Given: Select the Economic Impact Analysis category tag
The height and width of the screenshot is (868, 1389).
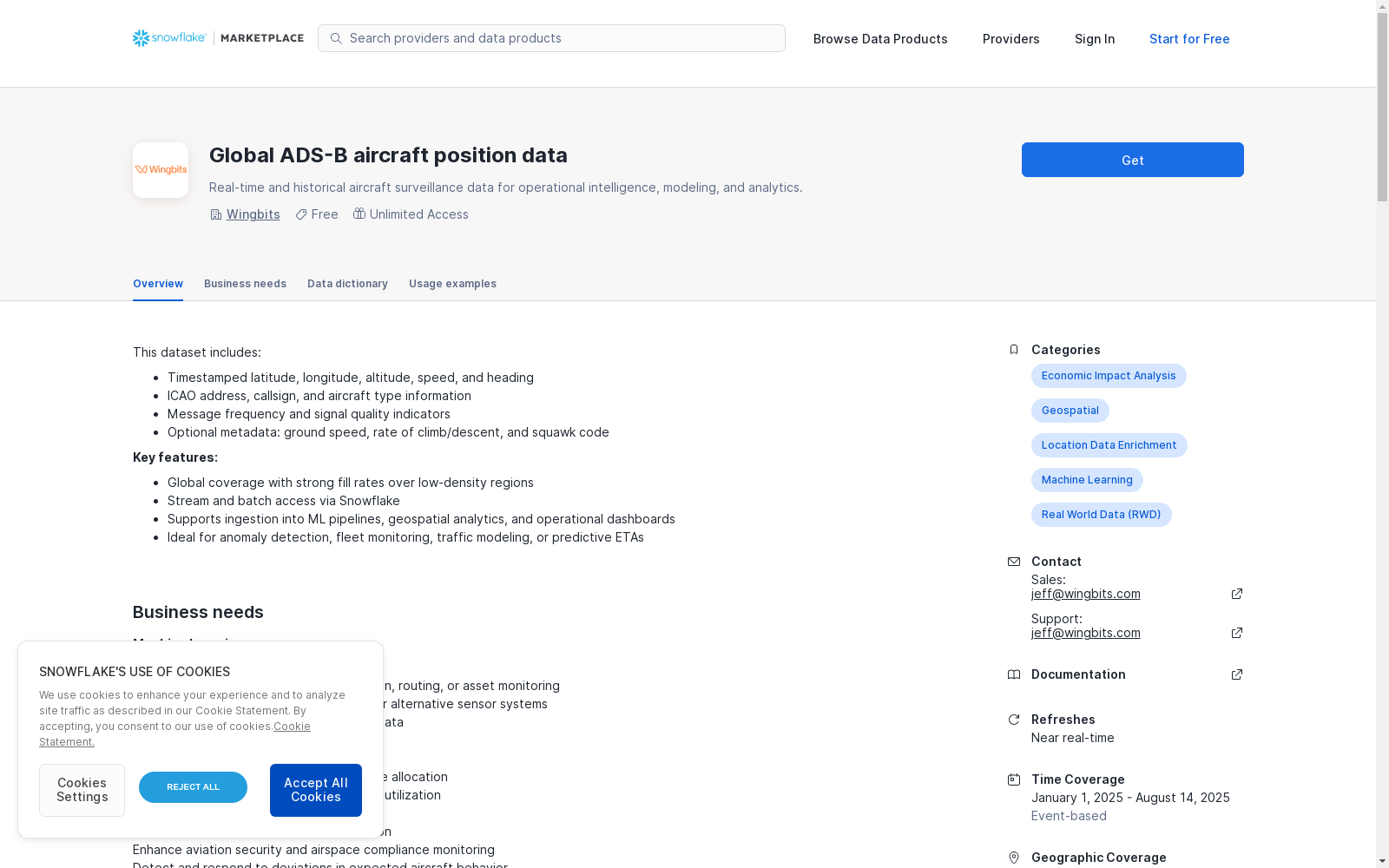Looking at the screenshot, I should (x=1109, y=376).
